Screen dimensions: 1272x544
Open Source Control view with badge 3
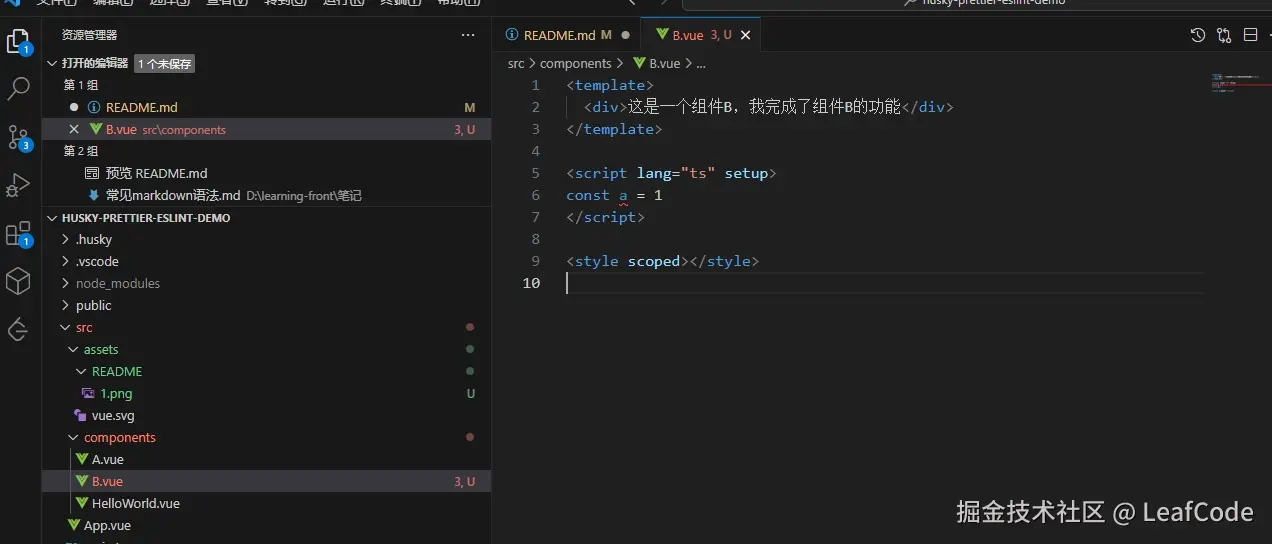[x=18, y=137]
